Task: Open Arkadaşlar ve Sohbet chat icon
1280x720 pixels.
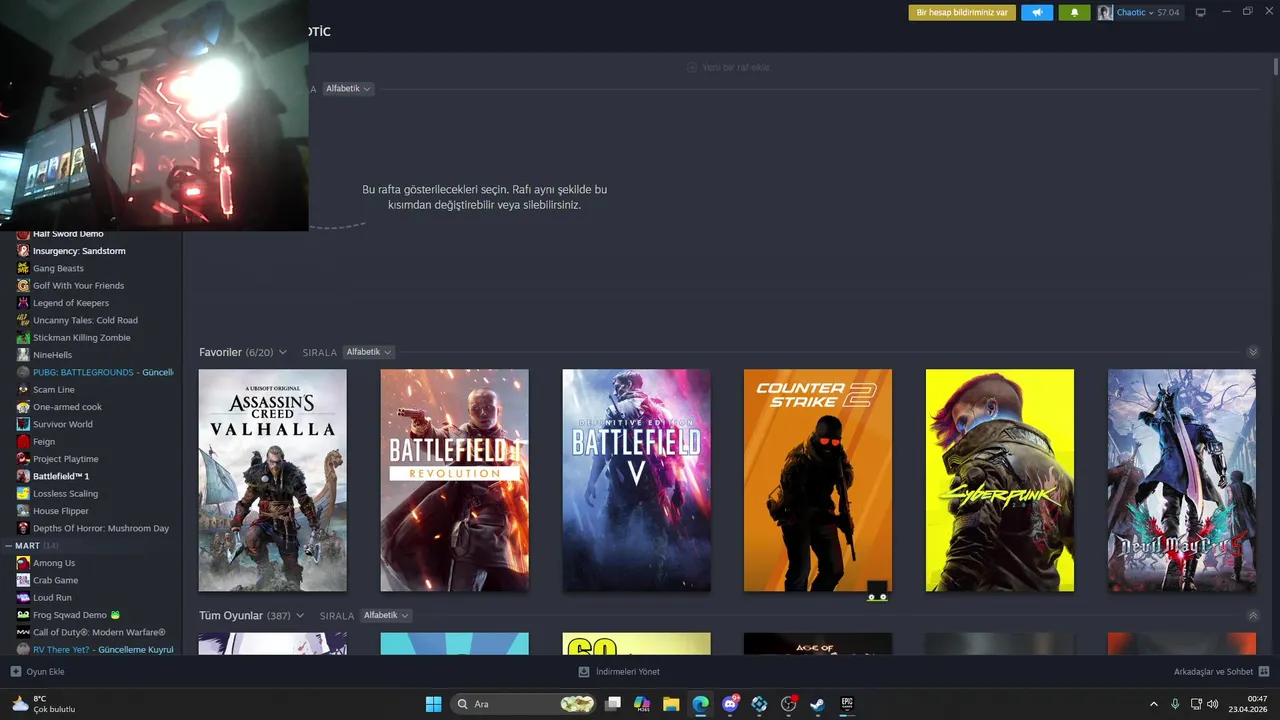Action: point(1264,672)
